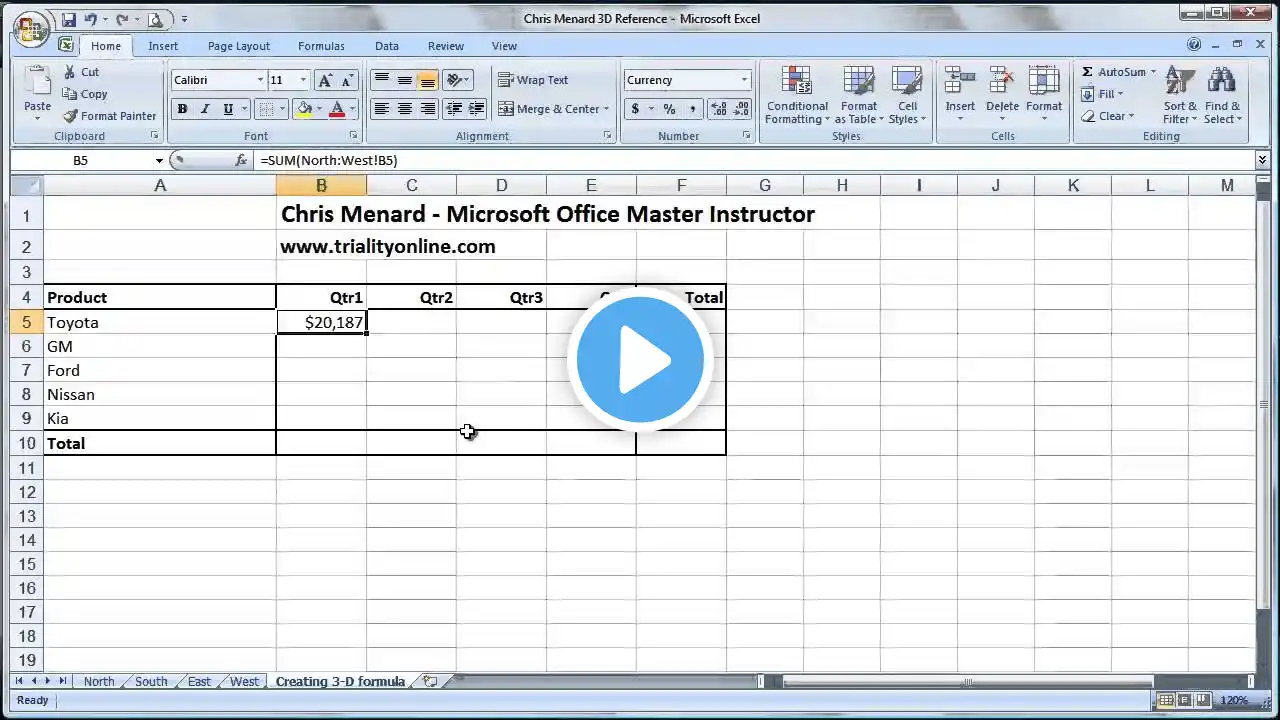Click the horizontal scrollbar thumb

(x=967, y=682)
